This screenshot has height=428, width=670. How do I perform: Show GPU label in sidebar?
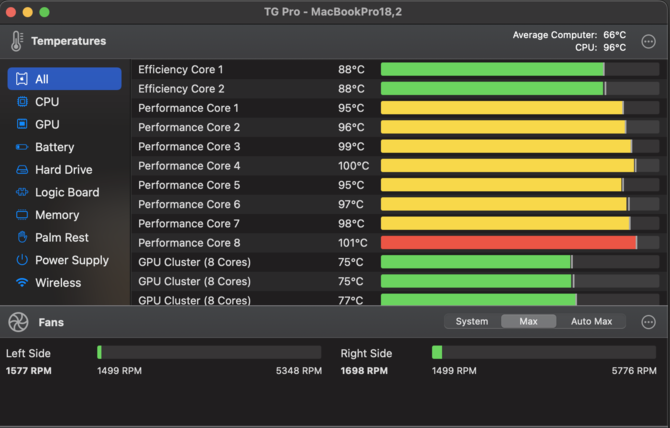(x=47, y=124)
